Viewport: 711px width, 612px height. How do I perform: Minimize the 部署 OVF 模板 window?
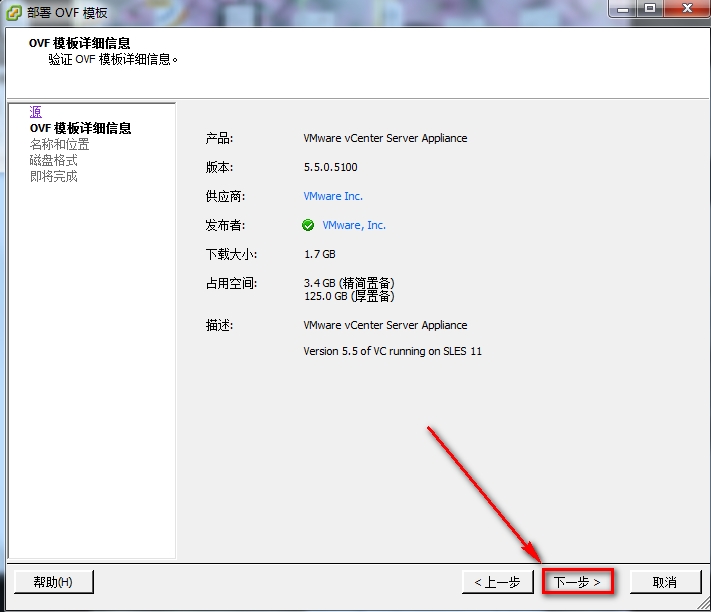tap(623, 8)
